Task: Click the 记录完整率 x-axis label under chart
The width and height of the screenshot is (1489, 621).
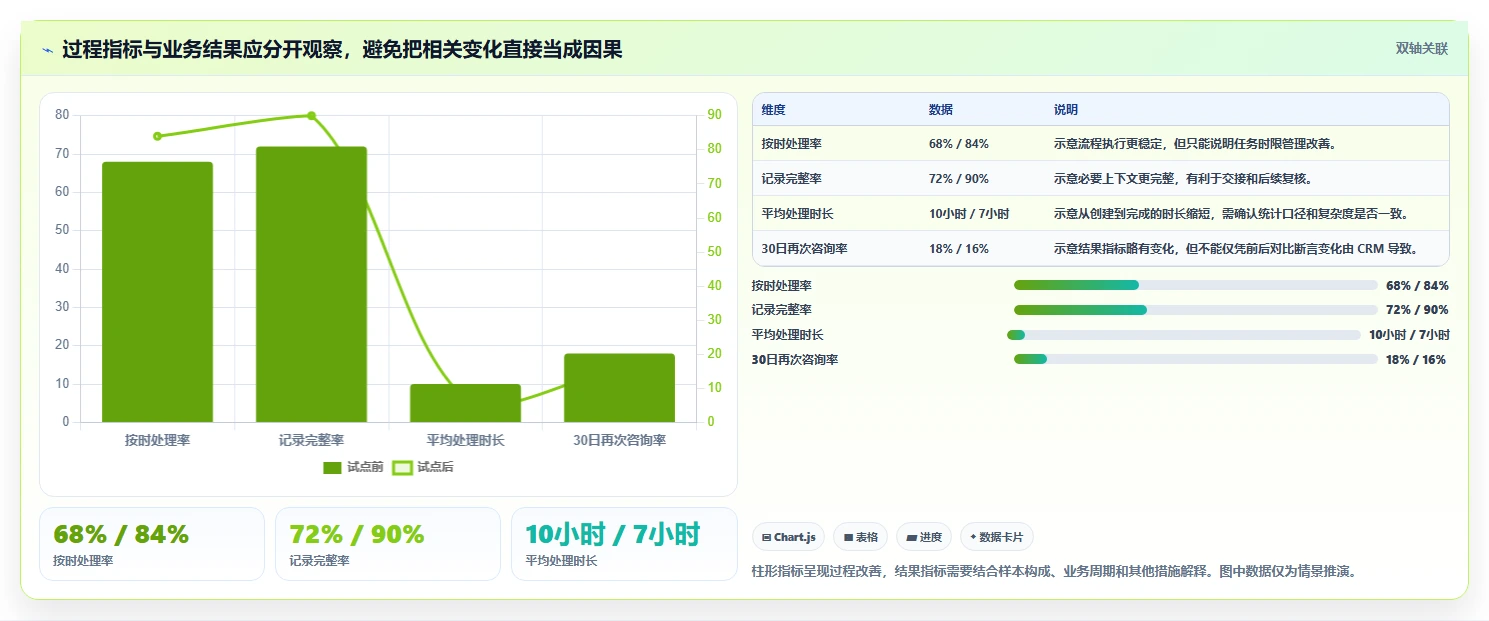Action: (x=311, y=440)
